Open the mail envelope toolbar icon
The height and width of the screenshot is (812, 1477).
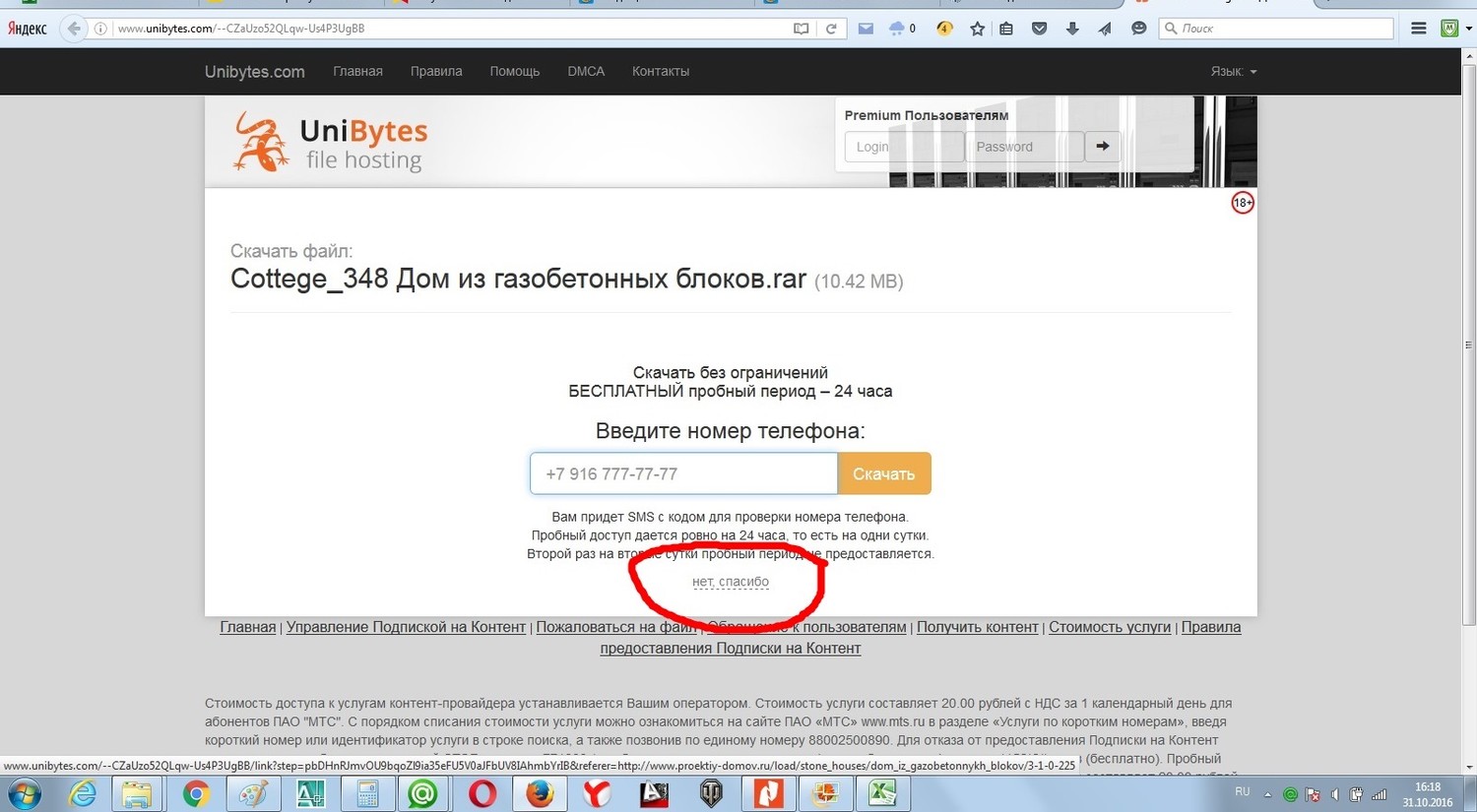tap(866, 29)
